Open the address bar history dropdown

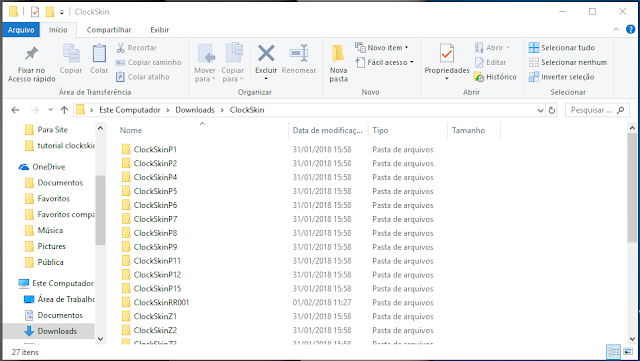tap(540, 110)
